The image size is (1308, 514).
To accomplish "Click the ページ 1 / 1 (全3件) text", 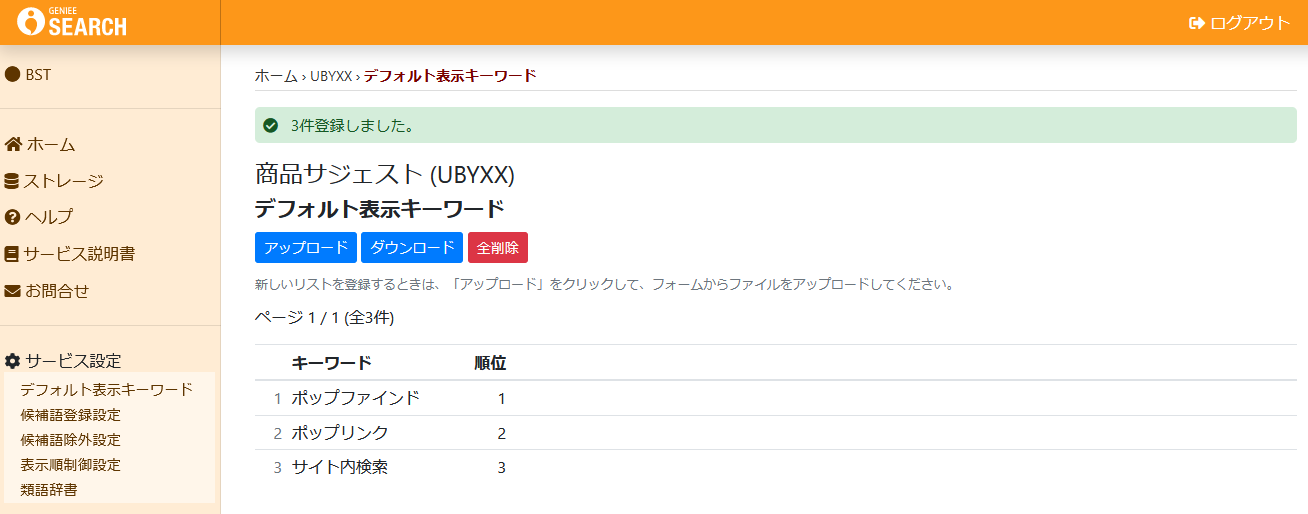I will click(325, 318).
